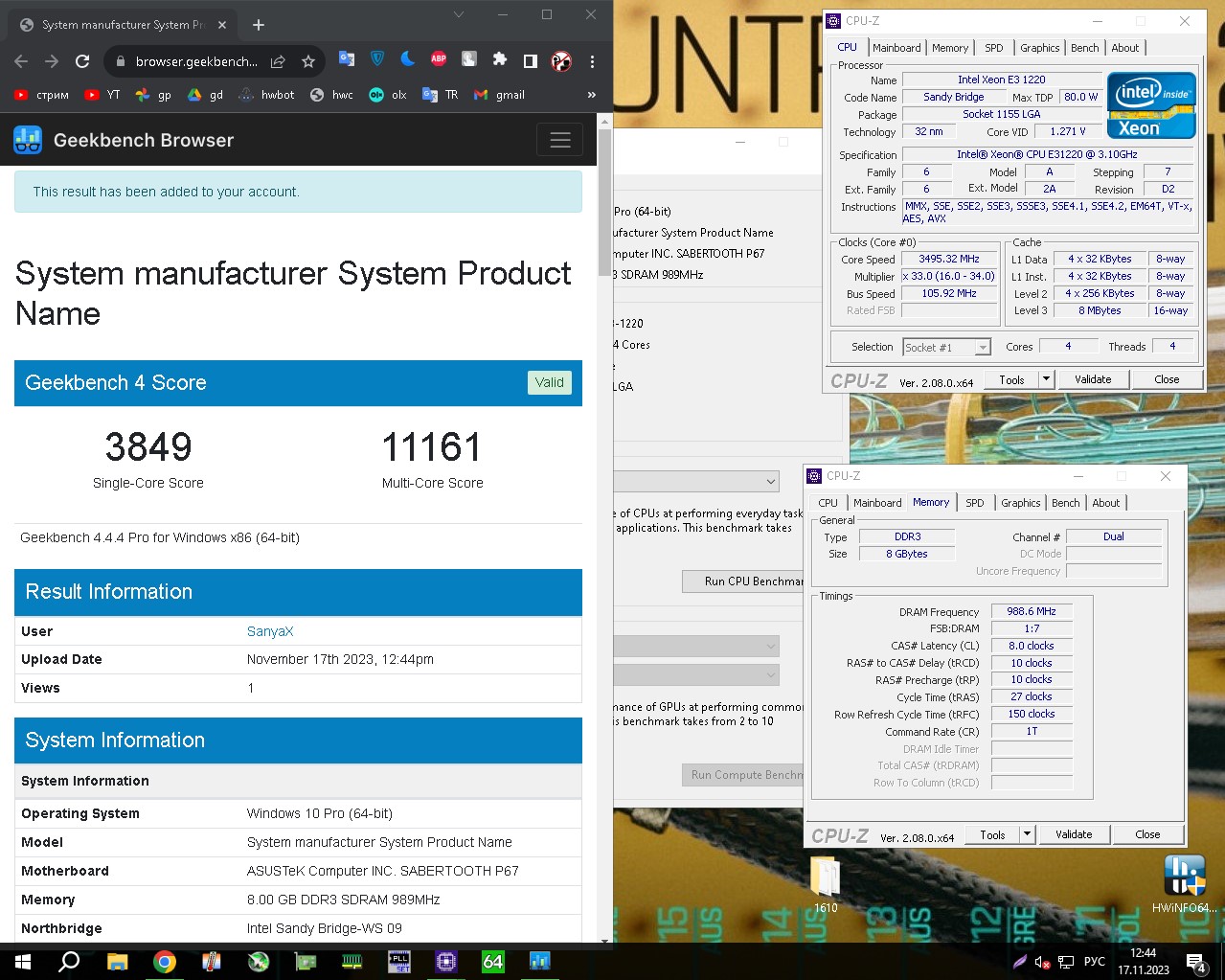
Task: Click Close in lower CPU-Z window
Action: click(x=1147, y=834)
